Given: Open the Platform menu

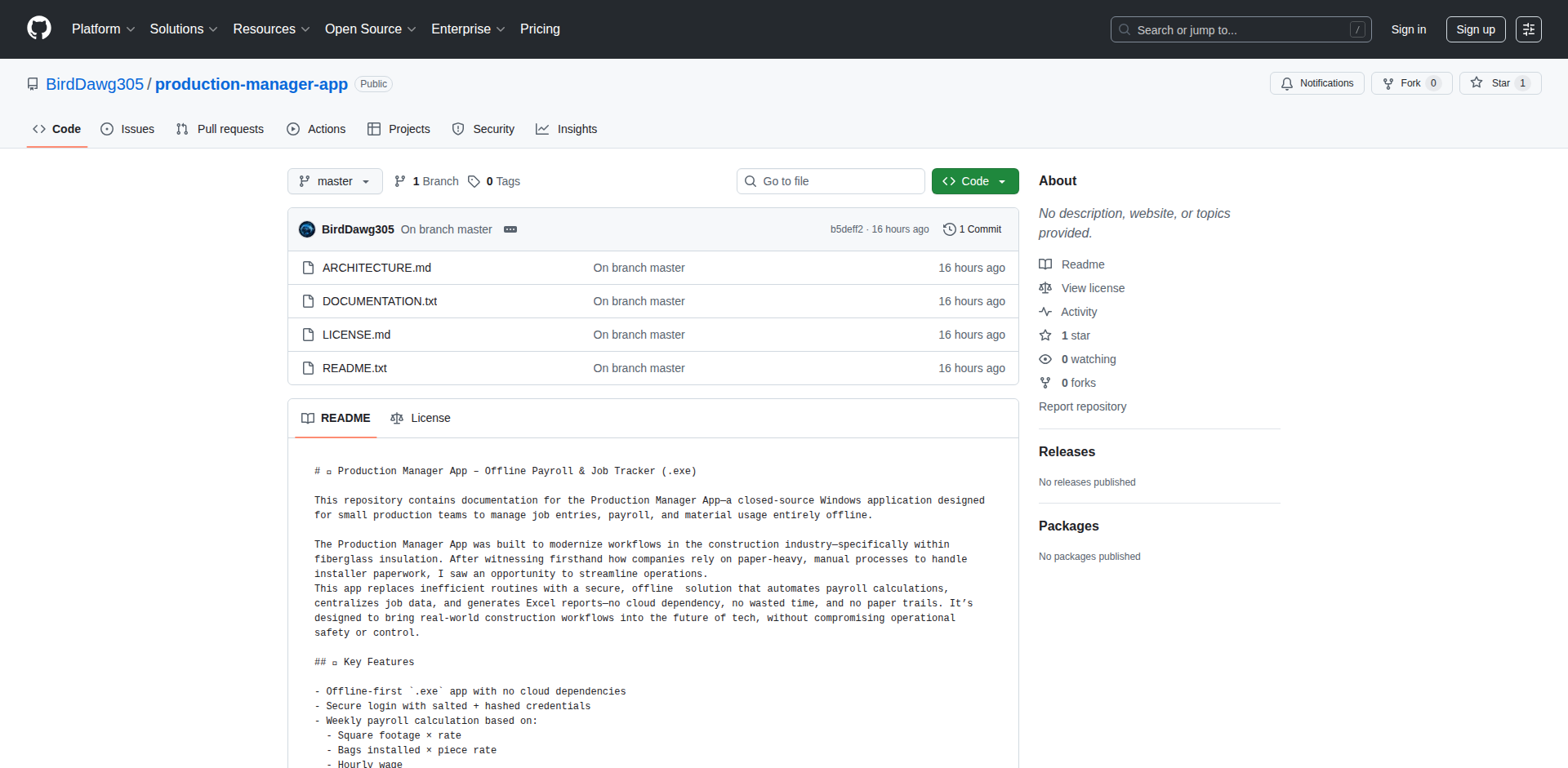Looking at the screenshot, I should point(103,29).
